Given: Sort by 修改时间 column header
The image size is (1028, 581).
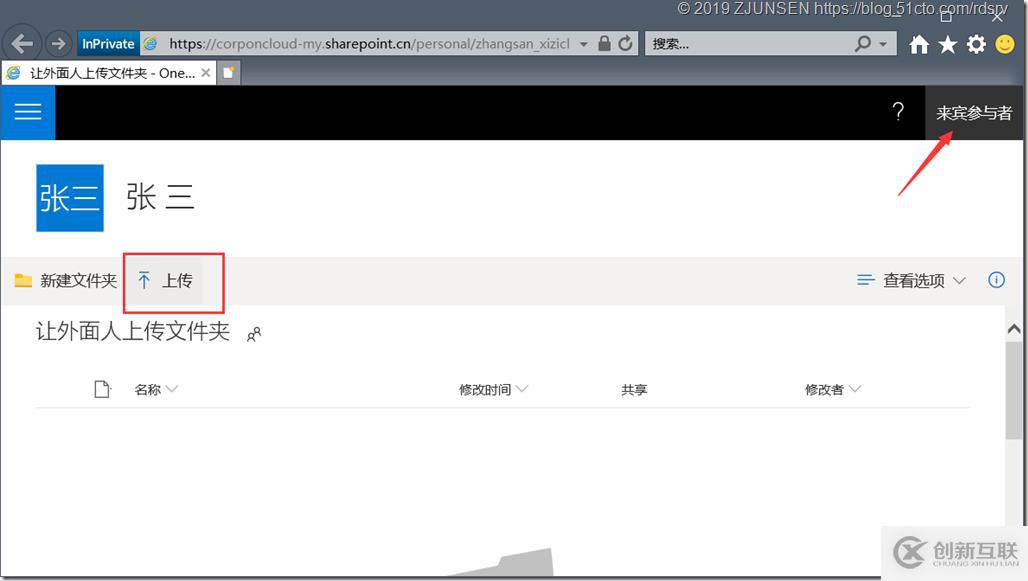Looking at the screenshot, I should (x=493, y=390).
